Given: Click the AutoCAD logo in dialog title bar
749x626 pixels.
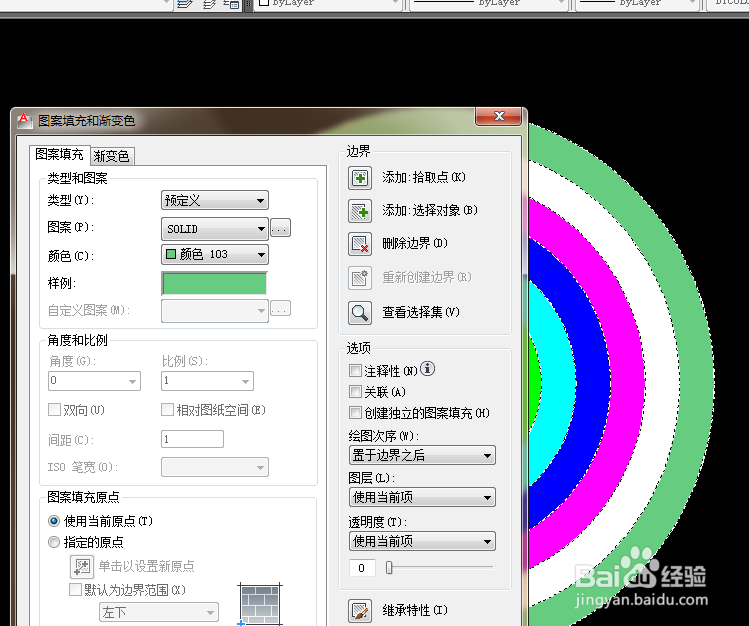Looking at the screenshot, I should (24, 120).
